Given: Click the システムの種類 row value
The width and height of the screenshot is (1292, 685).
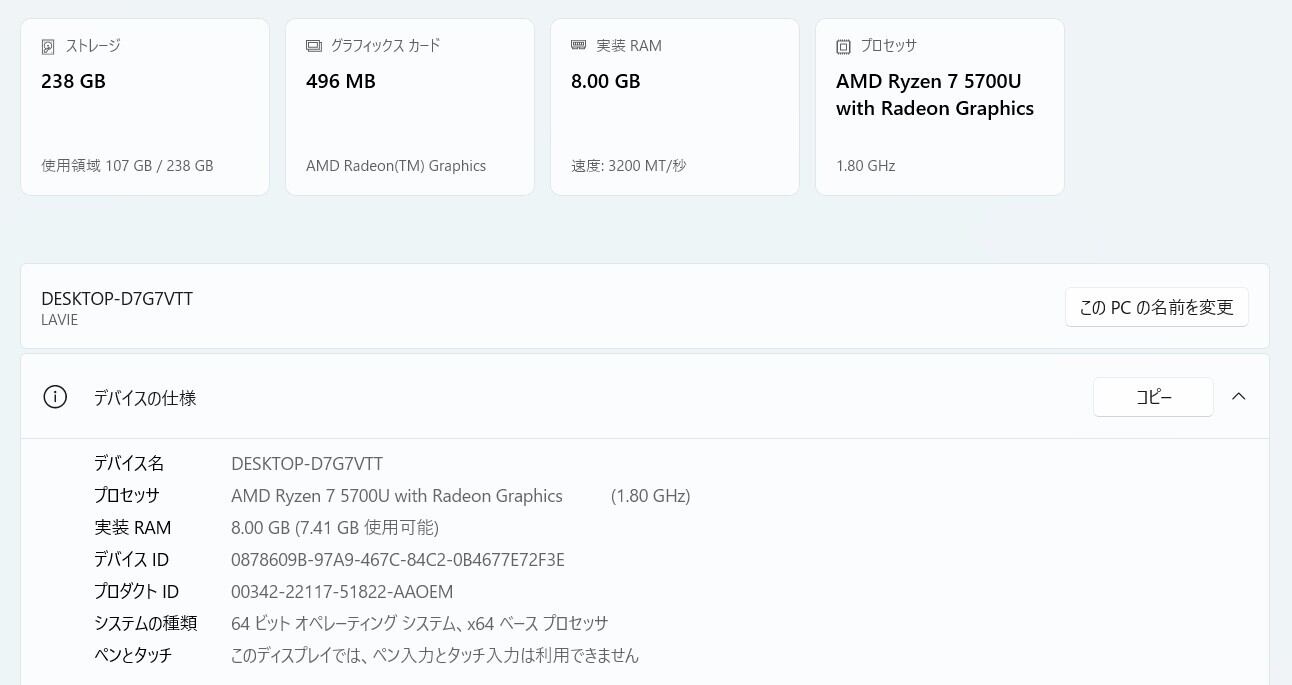Looking at the screenshot, I should pos(419,624).
